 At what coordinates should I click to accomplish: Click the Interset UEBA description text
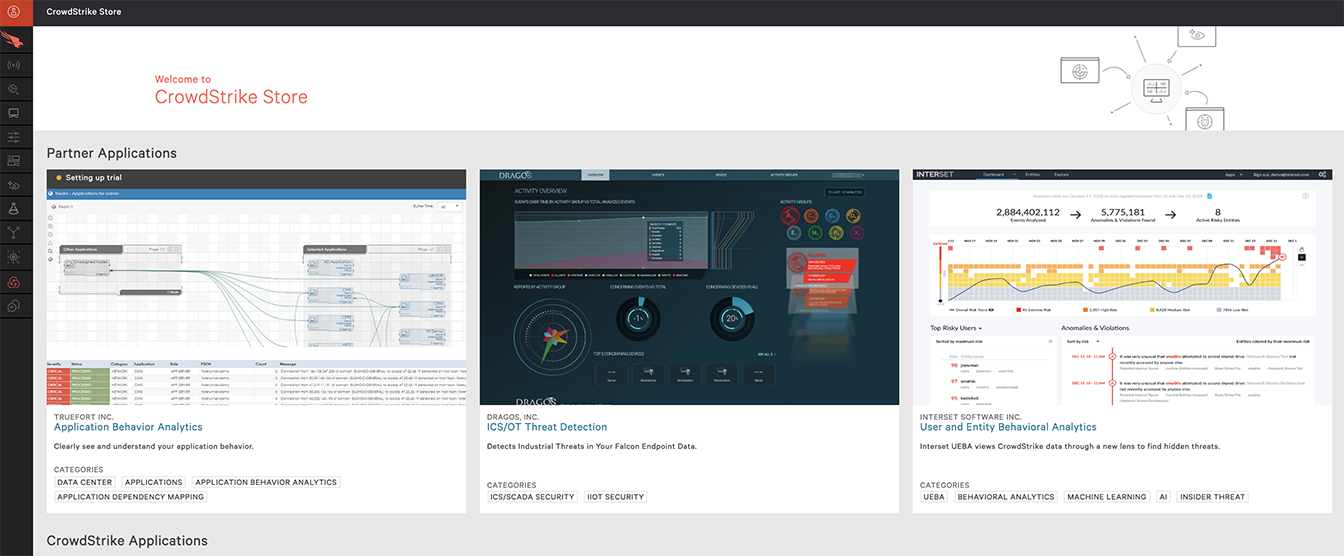pyautogui.click(x=1070, y=446)
